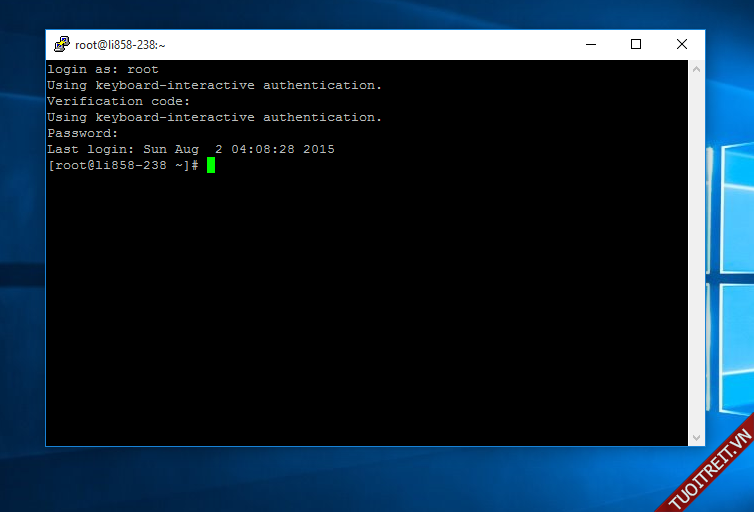Maximize the PuTTY terminal window
The image size is (754, 512).
click(636, 44)
